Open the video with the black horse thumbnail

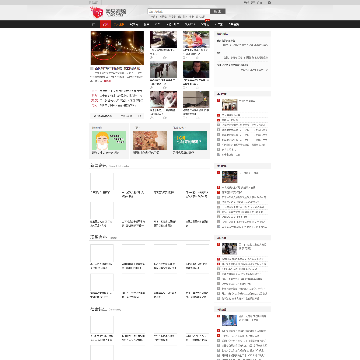163,69
